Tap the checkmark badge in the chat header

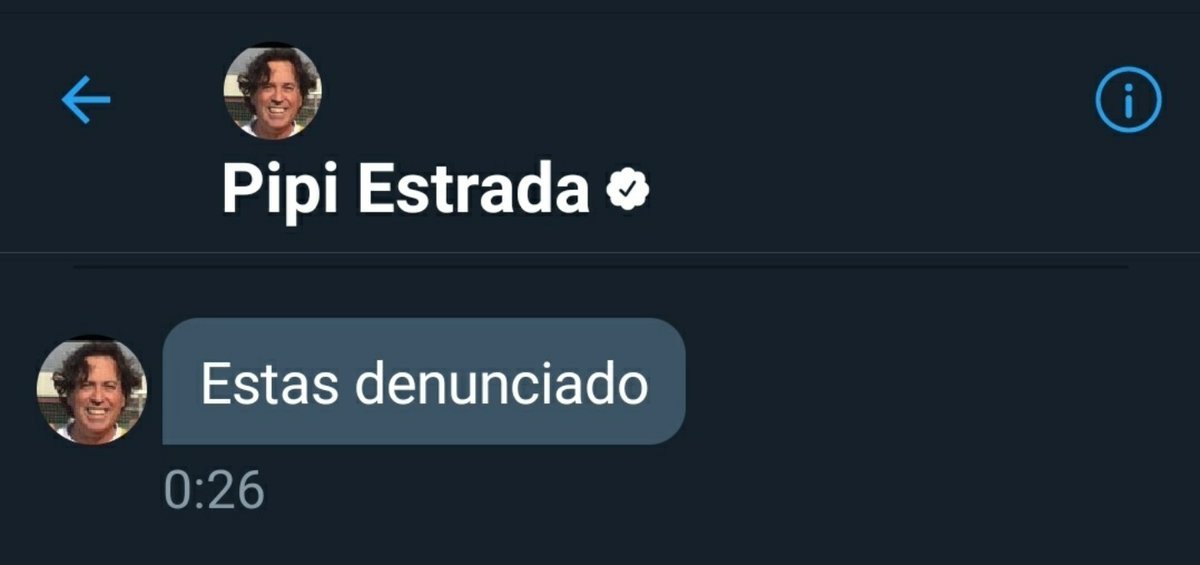(629, 190)
